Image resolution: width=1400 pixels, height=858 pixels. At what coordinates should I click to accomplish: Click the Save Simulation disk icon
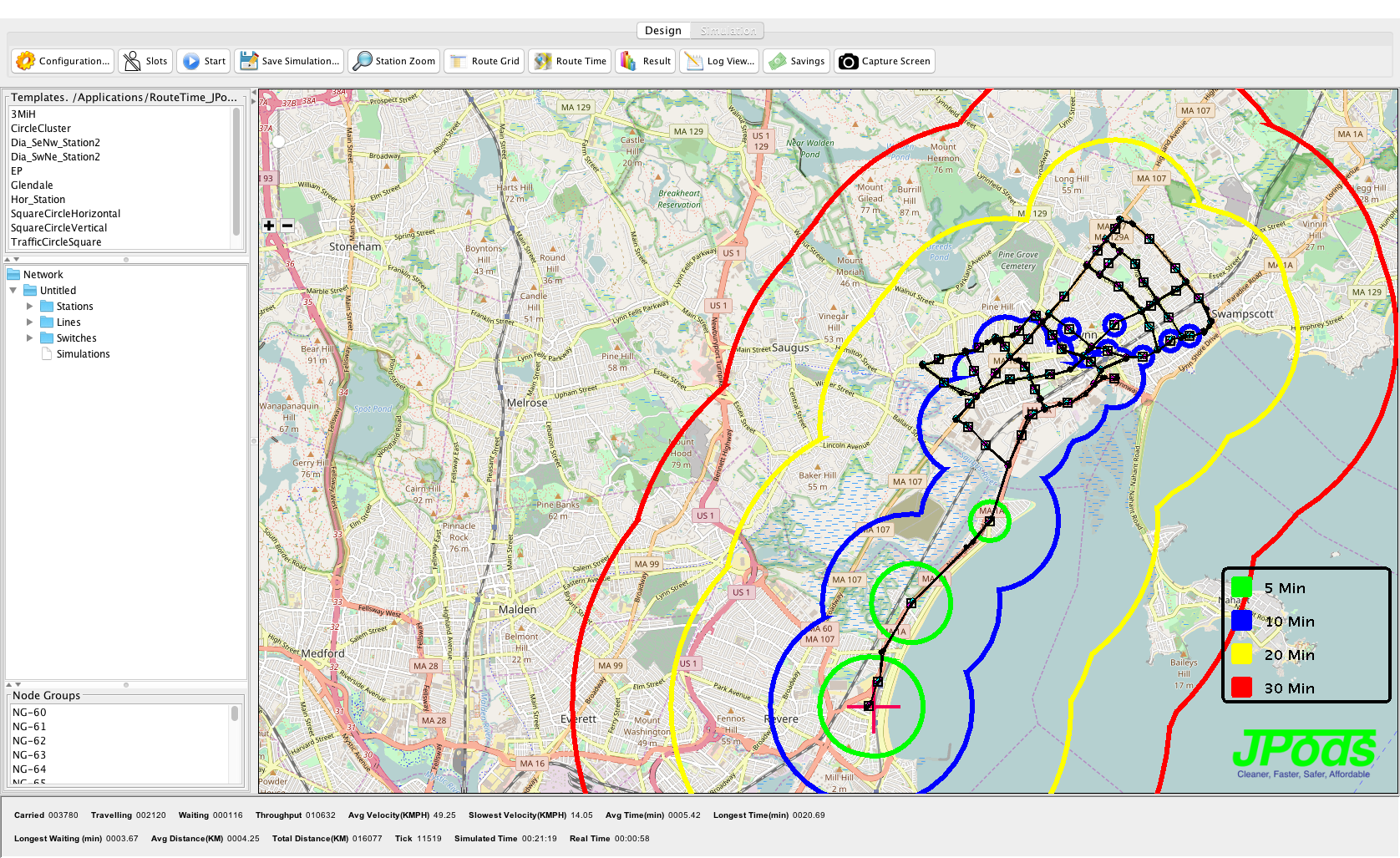click(x=249, y=61)
